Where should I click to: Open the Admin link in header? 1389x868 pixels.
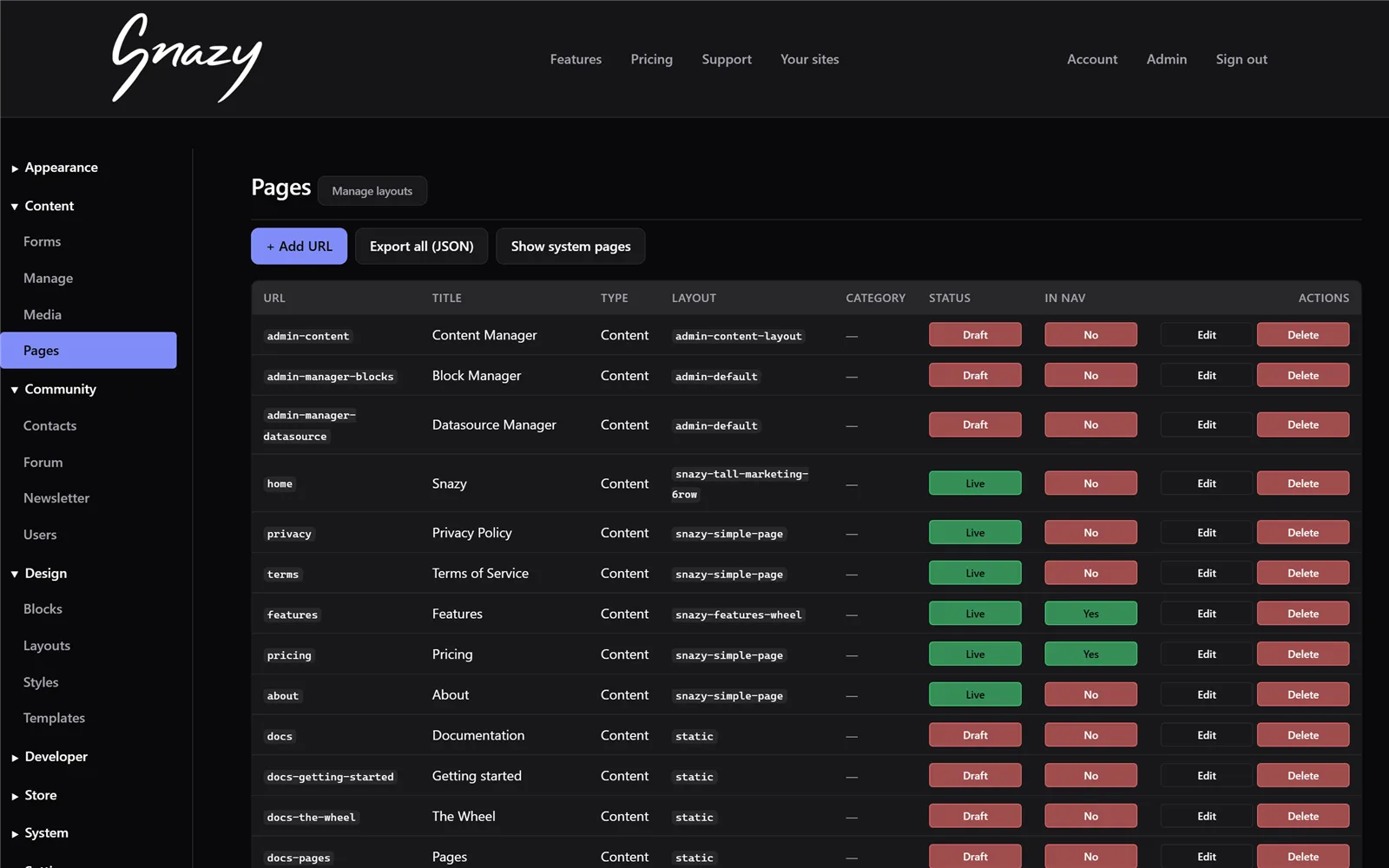(x=1167, y=59)
